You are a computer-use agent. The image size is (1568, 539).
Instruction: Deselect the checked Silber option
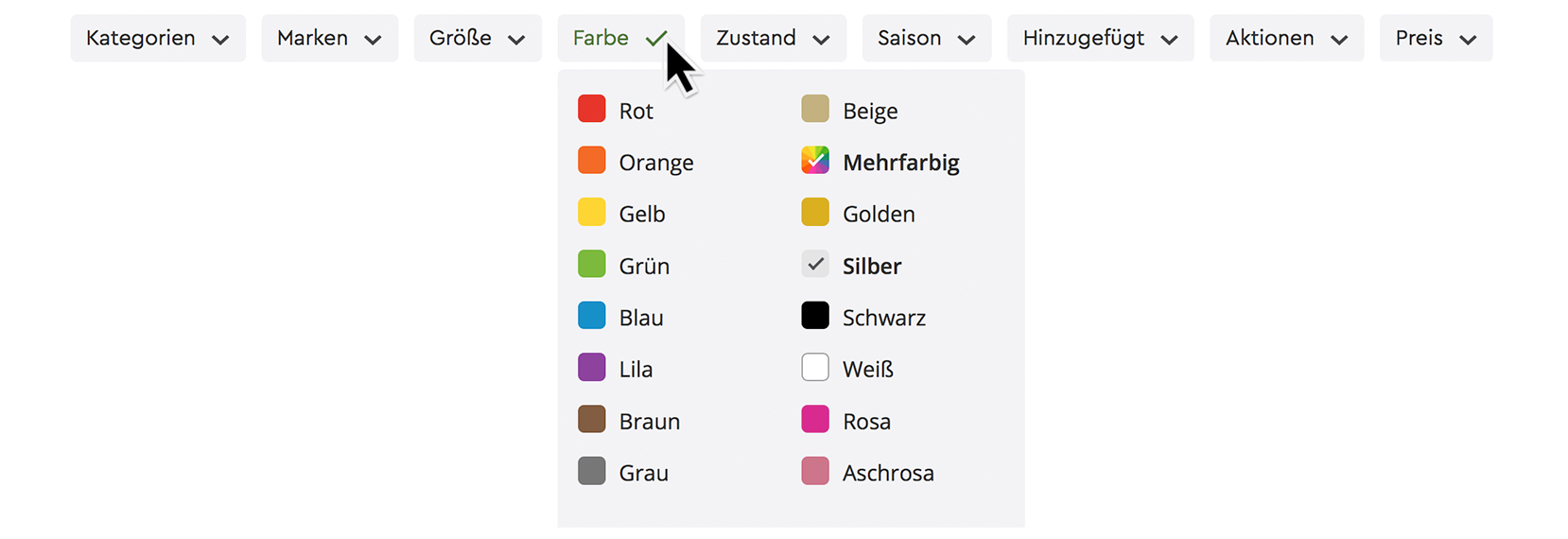(815, 265)
